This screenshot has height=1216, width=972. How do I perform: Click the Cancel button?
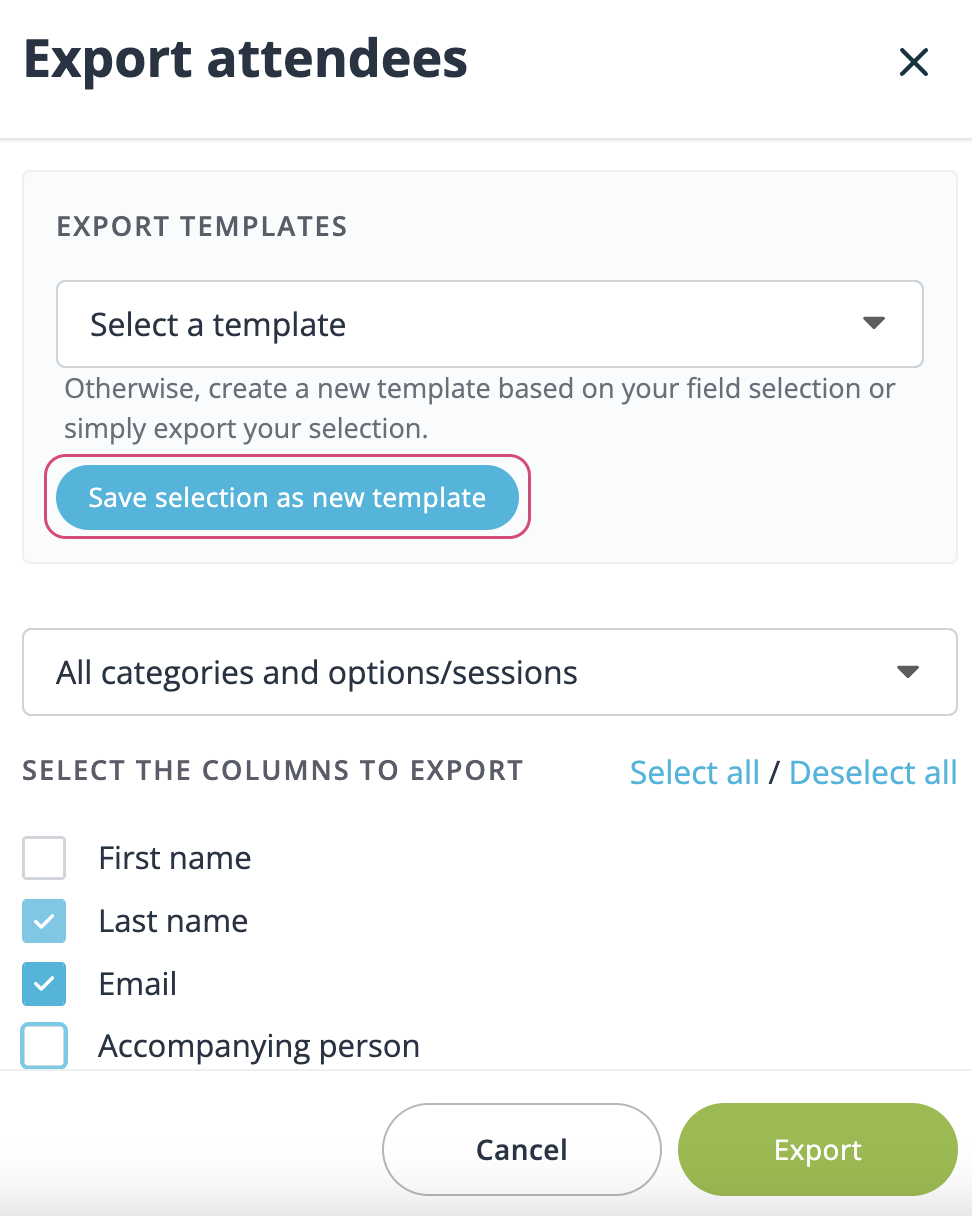pos(521,1149)
